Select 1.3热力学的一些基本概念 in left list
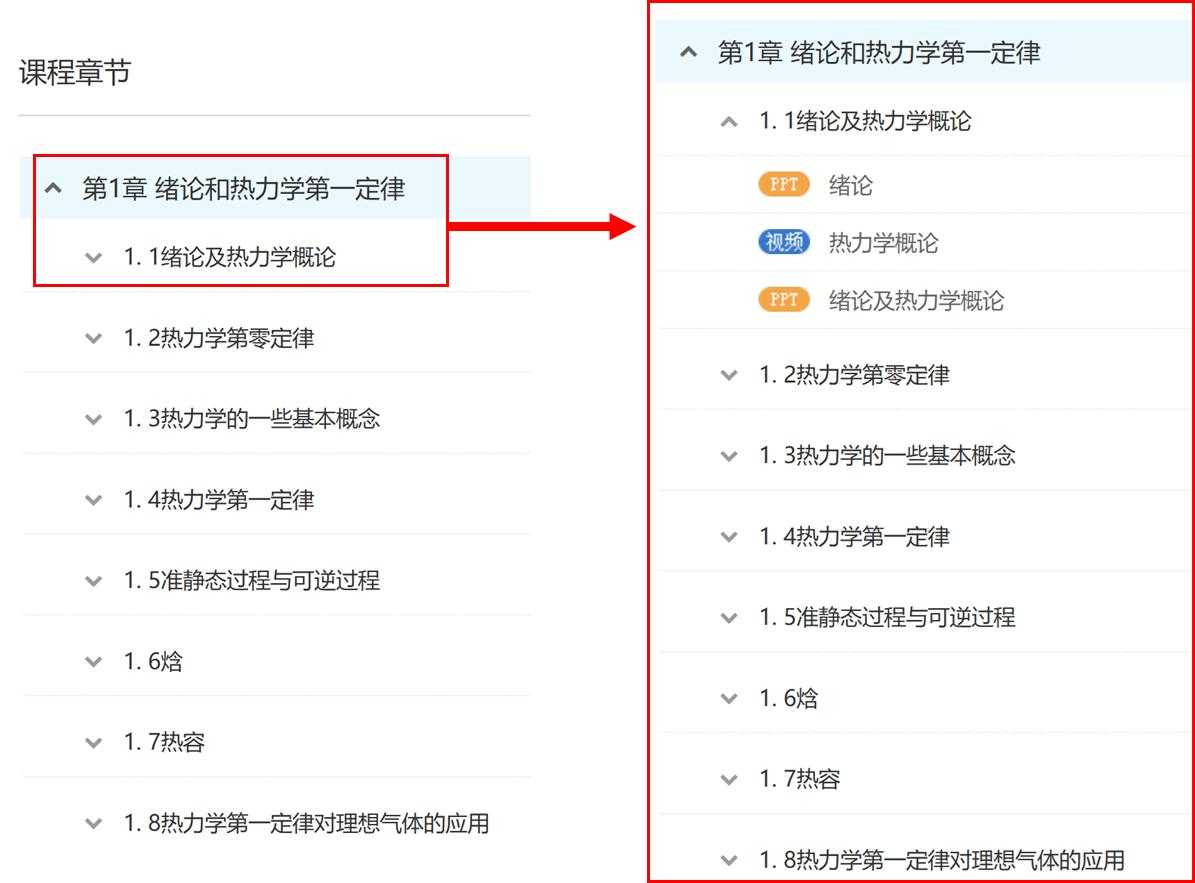This screenshot has width=1195, height=883. pos(252,419)
